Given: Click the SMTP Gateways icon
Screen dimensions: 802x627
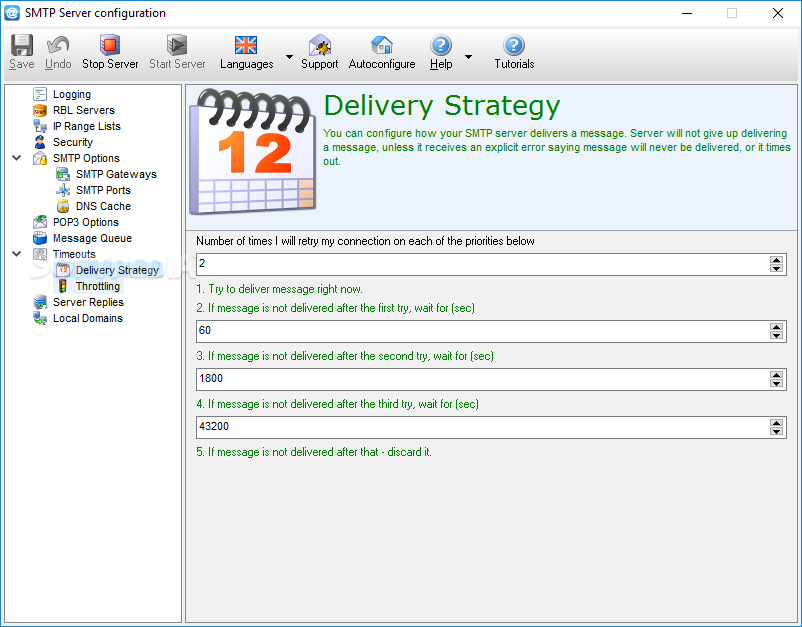Looking at the screenshot, I should tap(63, 174).
